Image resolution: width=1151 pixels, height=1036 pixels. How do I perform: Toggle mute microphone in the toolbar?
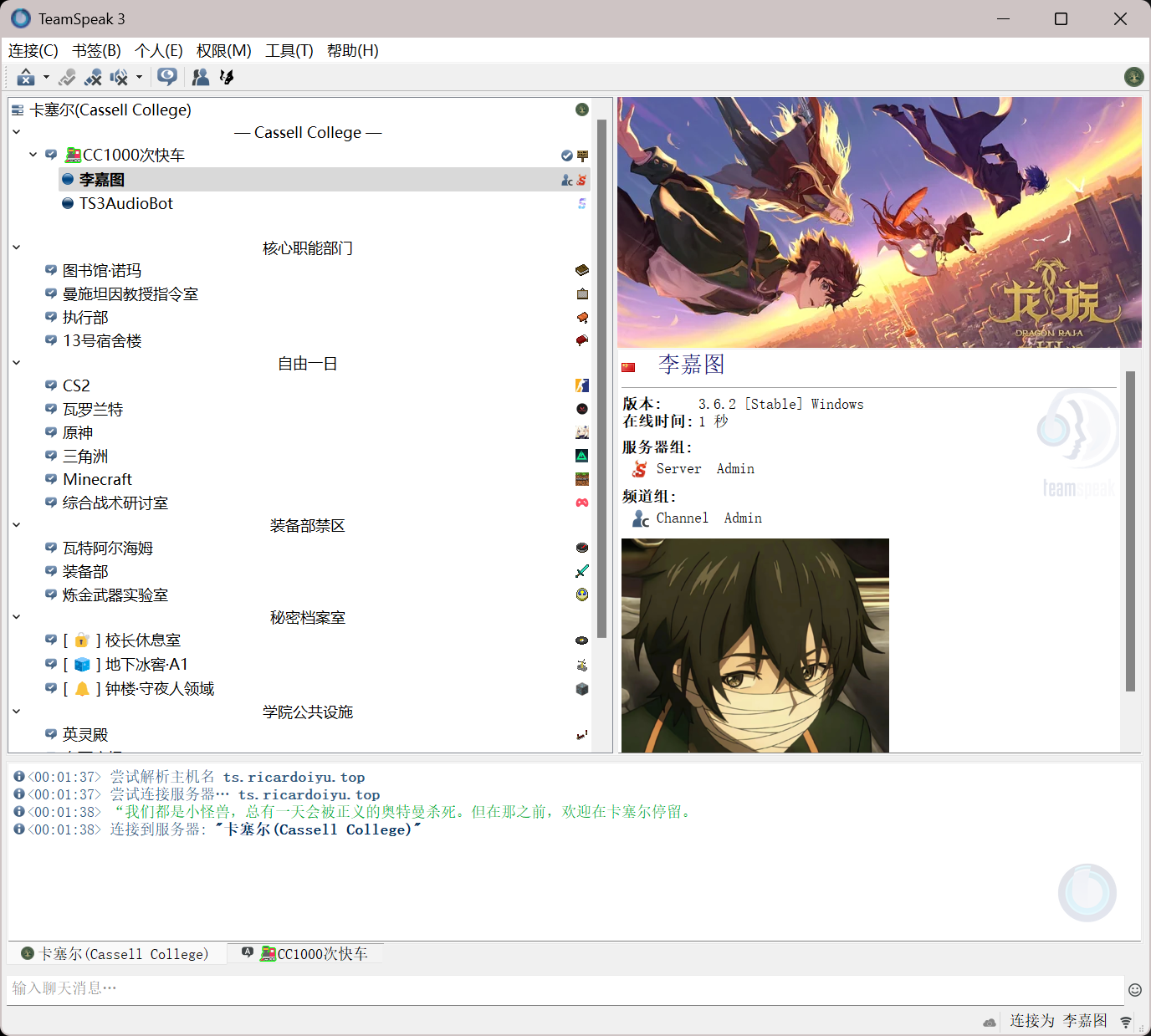pyautogui.click(x=93, y=78)
